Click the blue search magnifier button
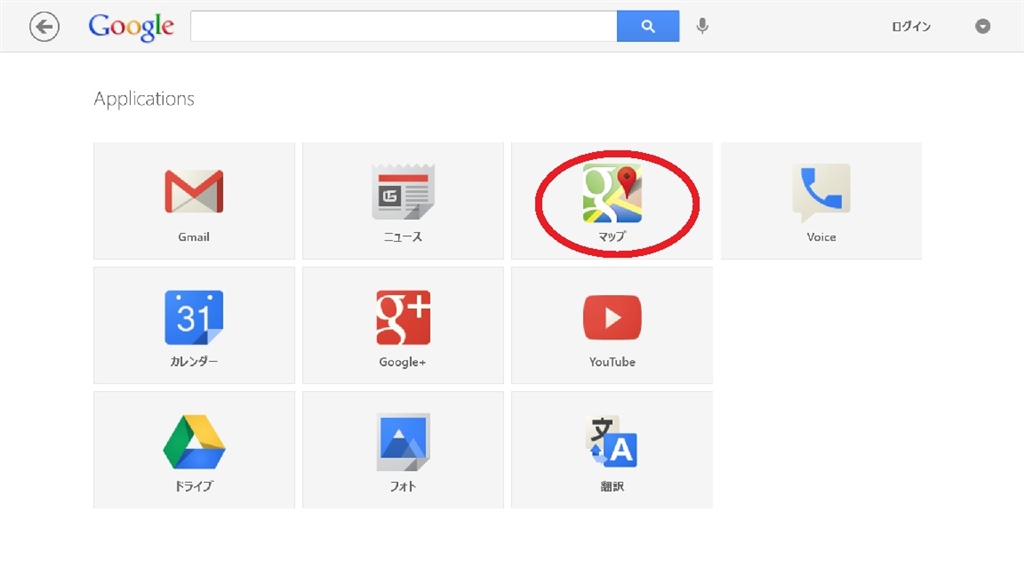This screenshot has height=576, width=1024. click(648, 26)
